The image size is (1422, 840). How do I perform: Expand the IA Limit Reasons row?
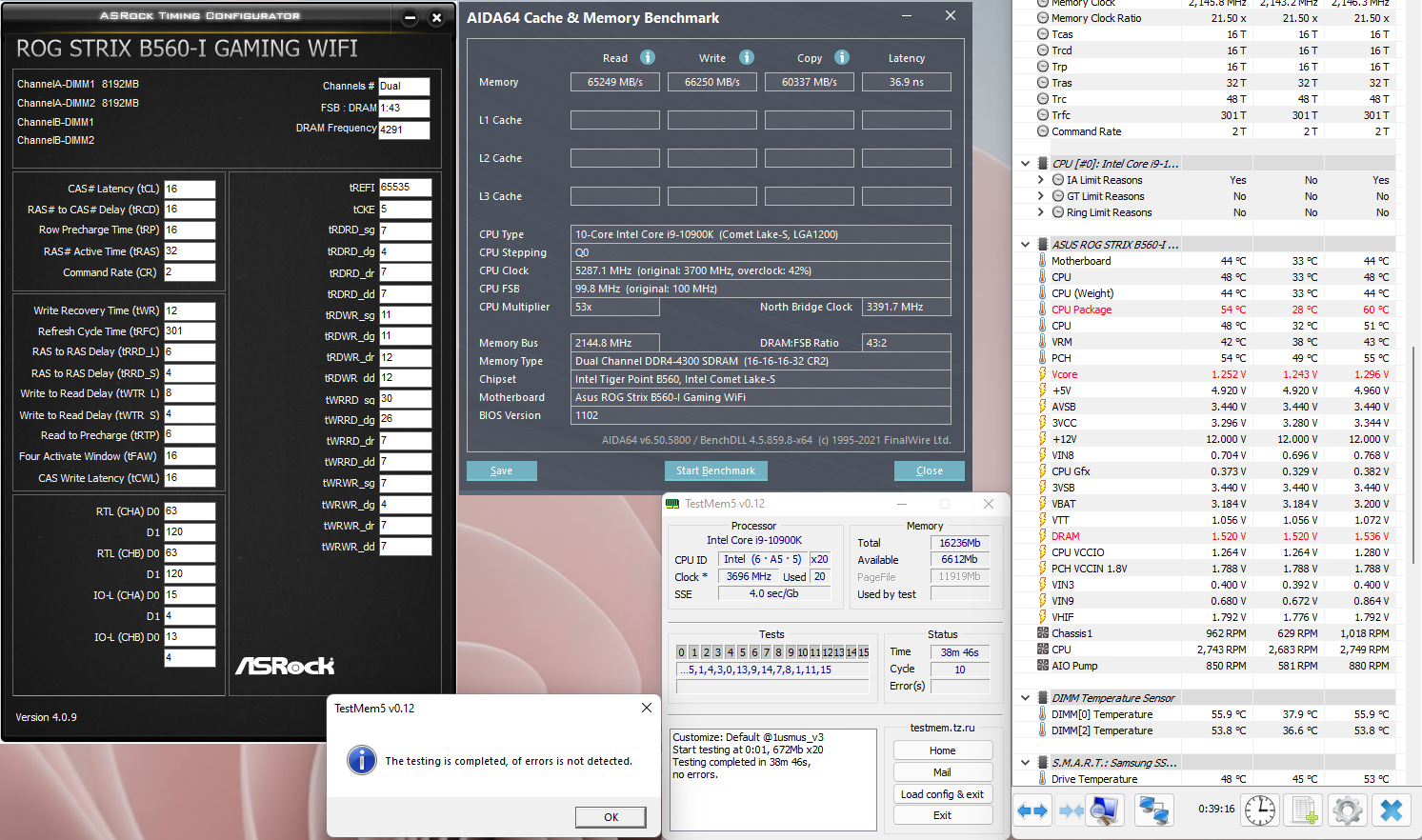1041,180
